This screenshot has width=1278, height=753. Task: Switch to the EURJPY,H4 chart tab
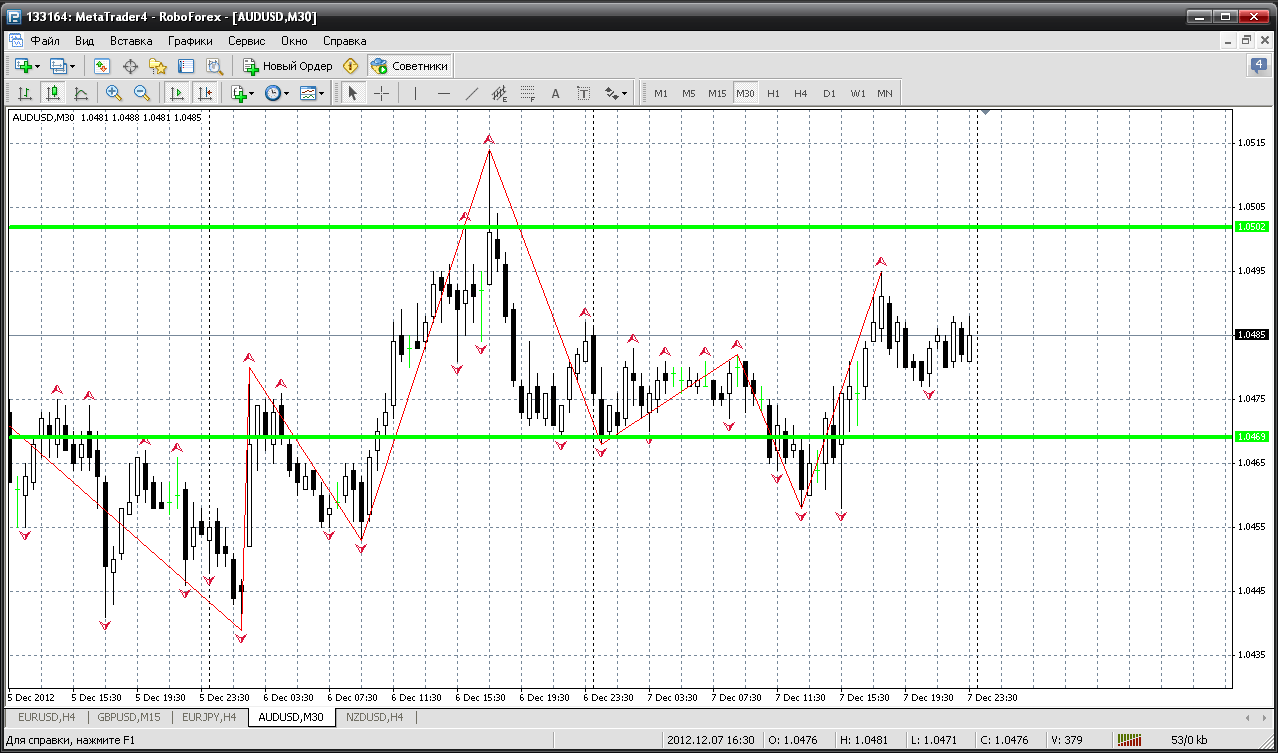209,717
